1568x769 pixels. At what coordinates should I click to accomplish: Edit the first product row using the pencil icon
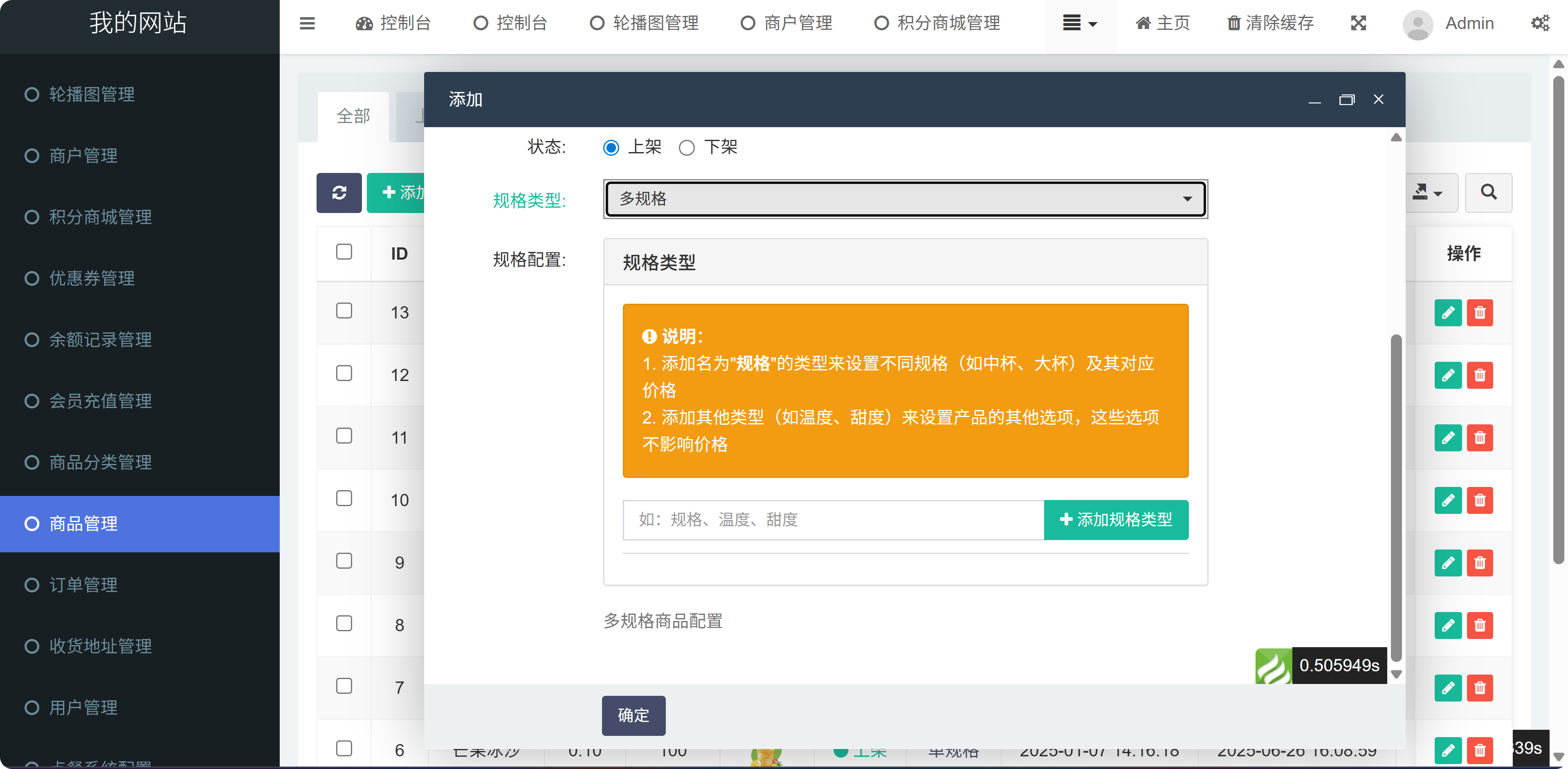point(1449,313)
